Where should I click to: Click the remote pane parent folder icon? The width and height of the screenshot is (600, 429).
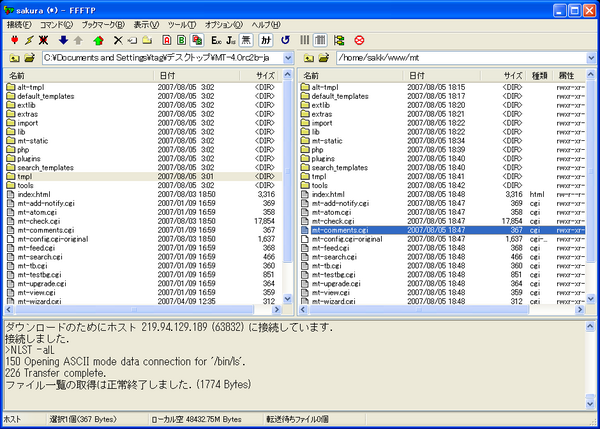309,58
